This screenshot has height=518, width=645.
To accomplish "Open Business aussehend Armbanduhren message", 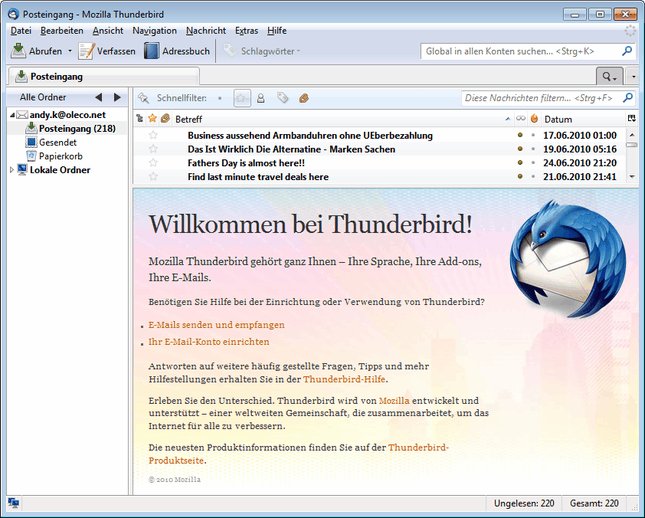I will click(x=310, y=135).
